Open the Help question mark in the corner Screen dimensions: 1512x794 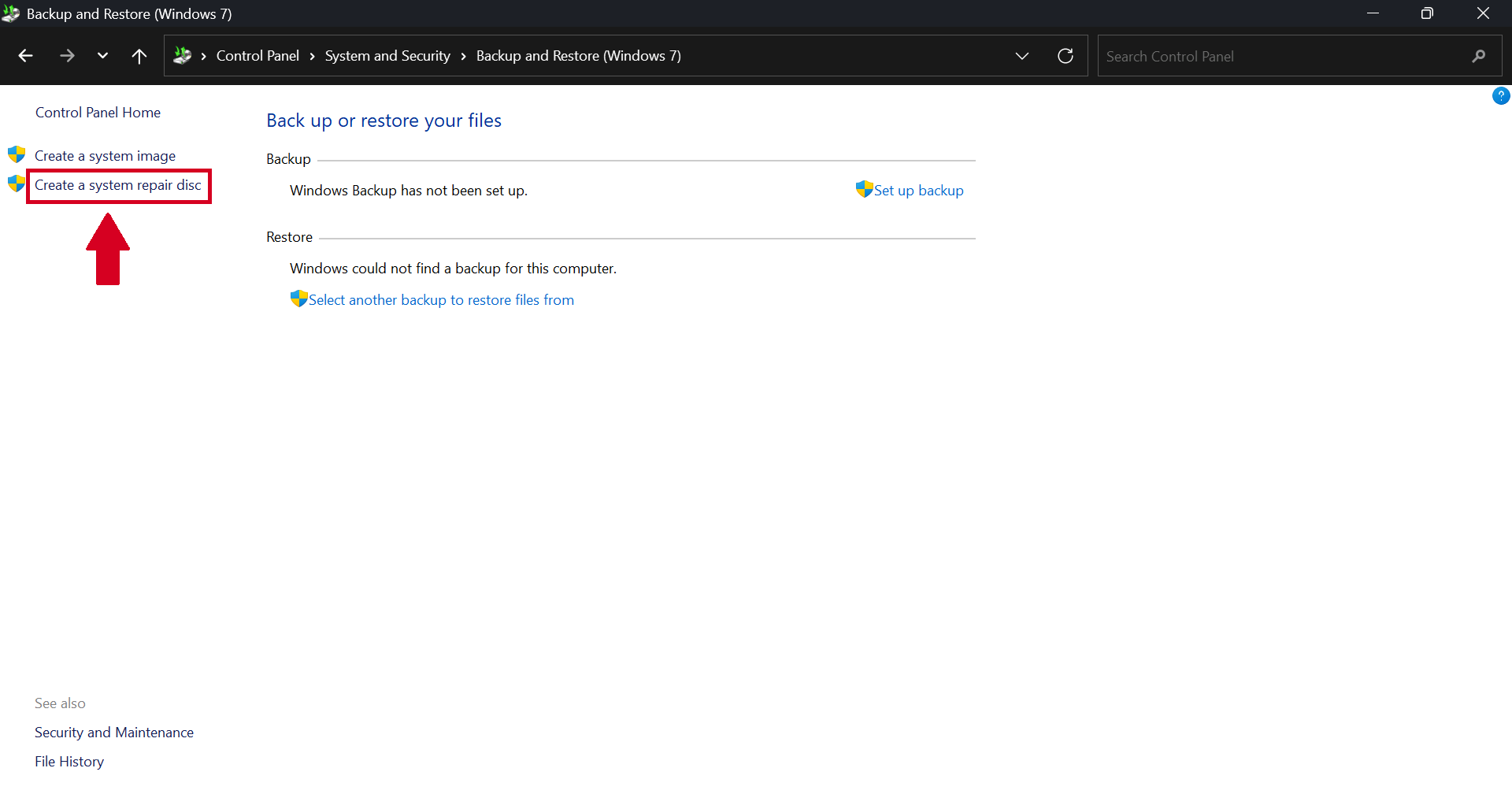pos(1501,95)
